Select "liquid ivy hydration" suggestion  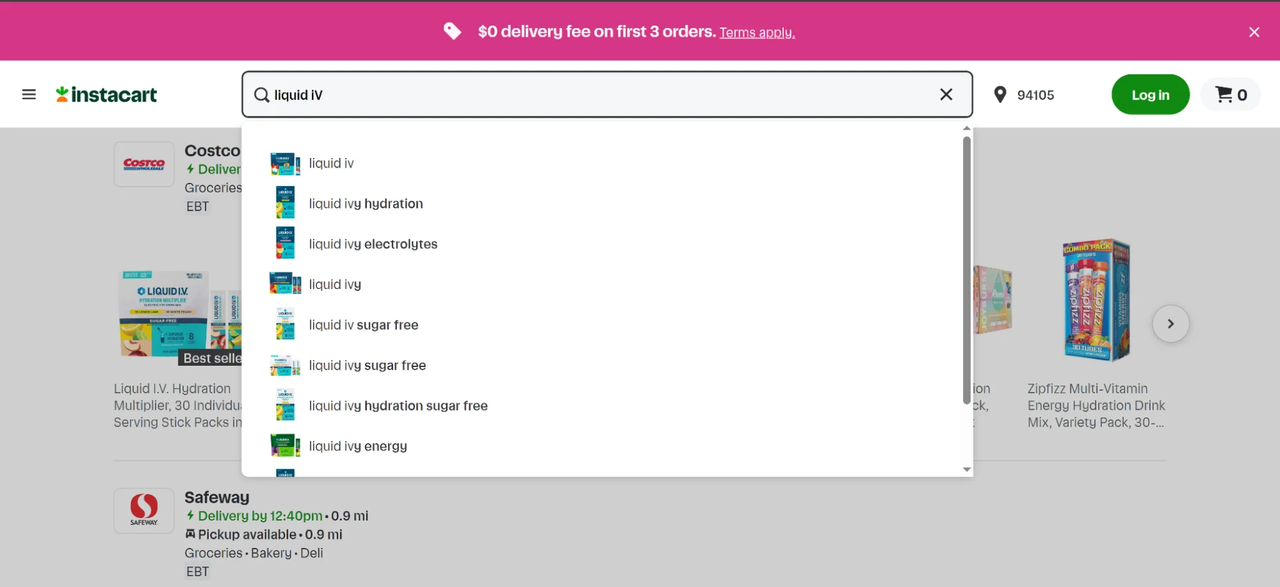[x=366, y=204]
